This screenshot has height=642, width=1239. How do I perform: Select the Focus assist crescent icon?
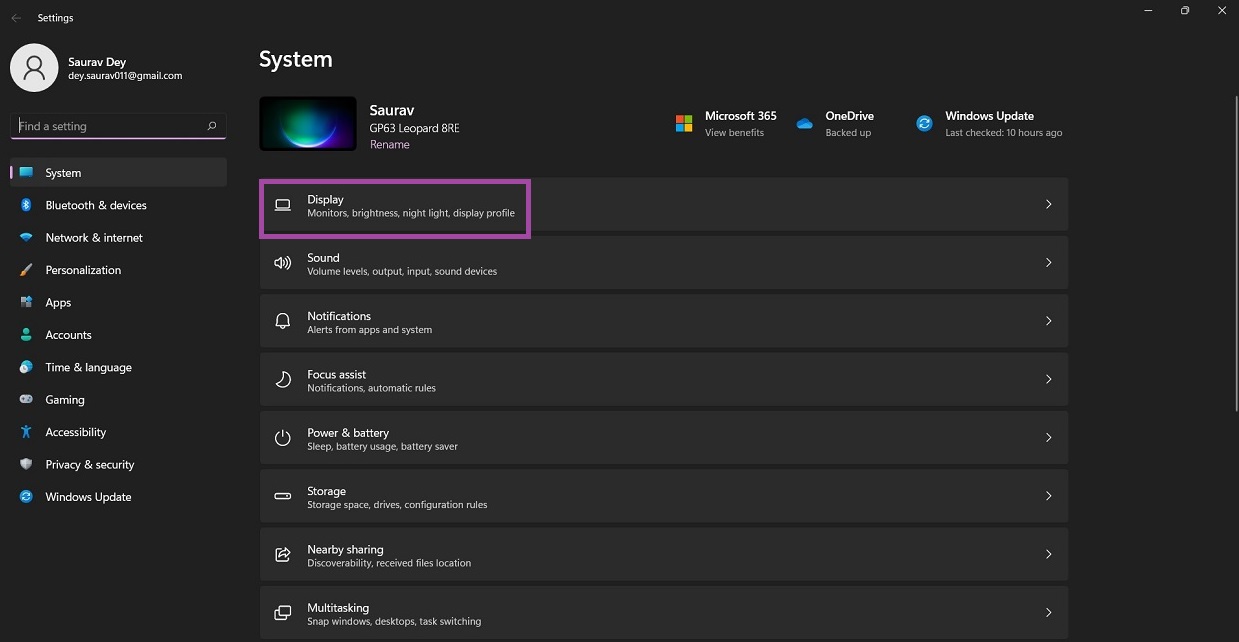tap(282, 379)
